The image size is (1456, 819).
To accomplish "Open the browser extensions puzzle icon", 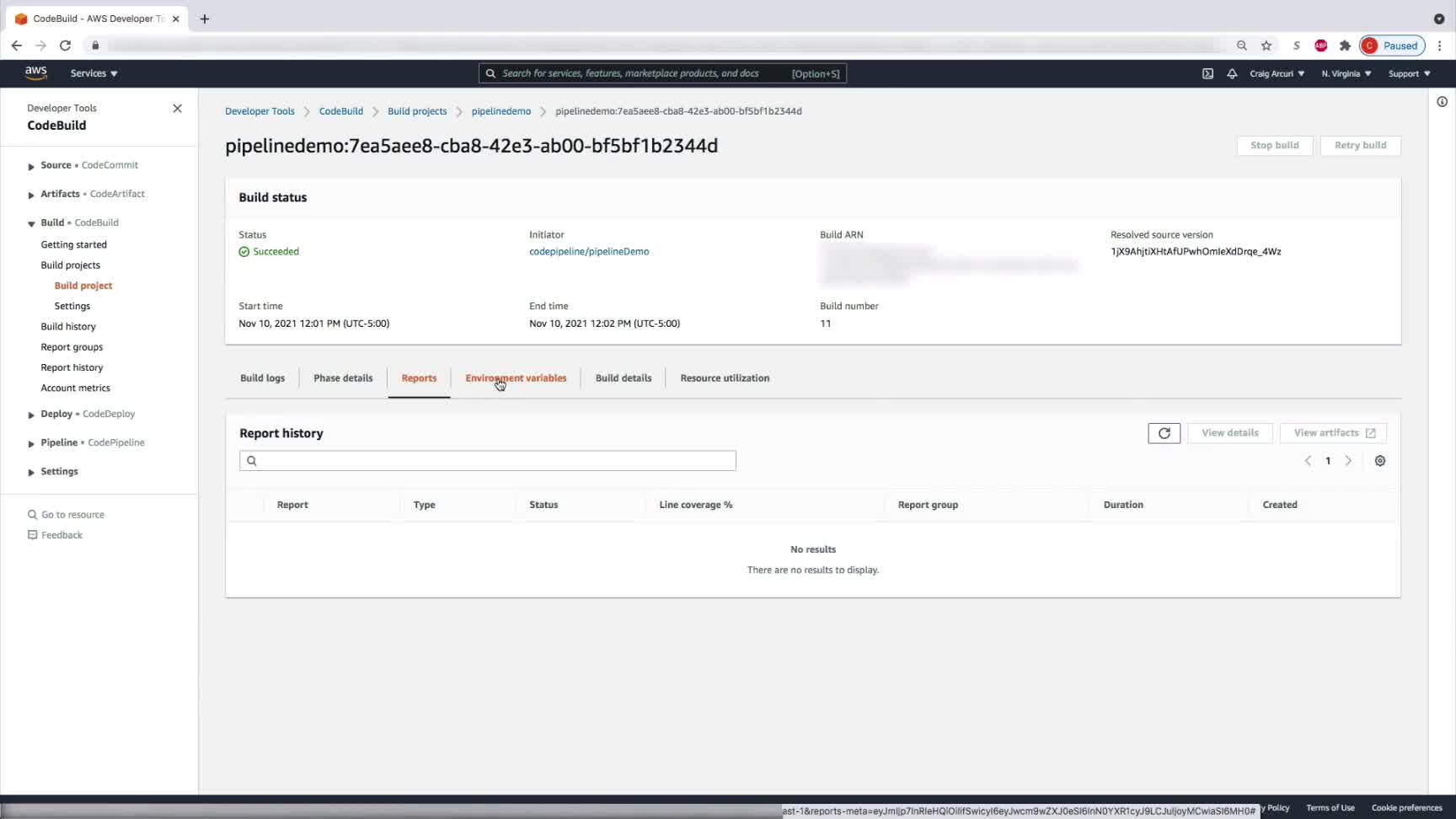I will (x=1345, y=45).
